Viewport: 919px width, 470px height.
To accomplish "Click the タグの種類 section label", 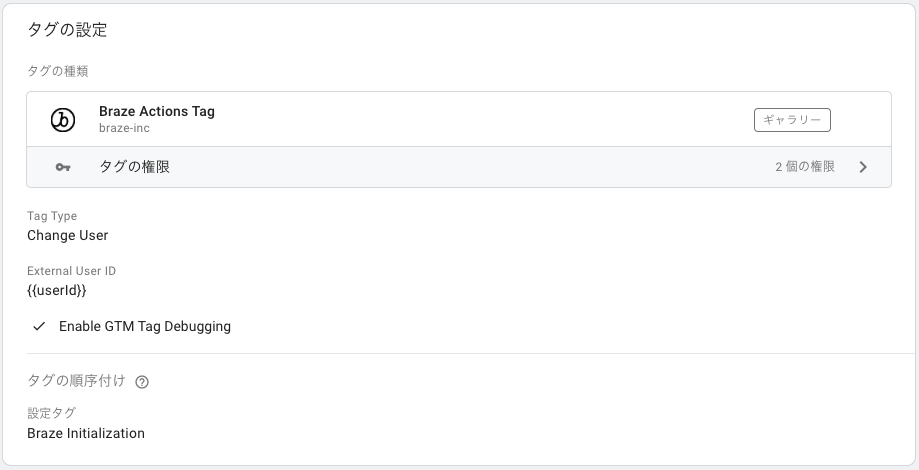I will point(57,71).
